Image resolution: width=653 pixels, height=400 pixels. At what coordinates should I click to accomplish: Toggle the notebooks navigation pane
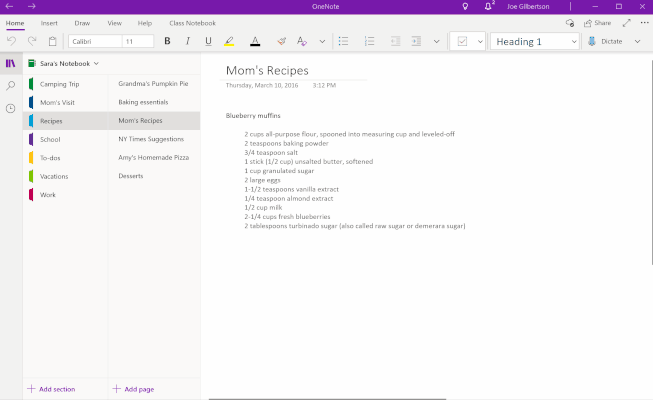tap(10, 63)
